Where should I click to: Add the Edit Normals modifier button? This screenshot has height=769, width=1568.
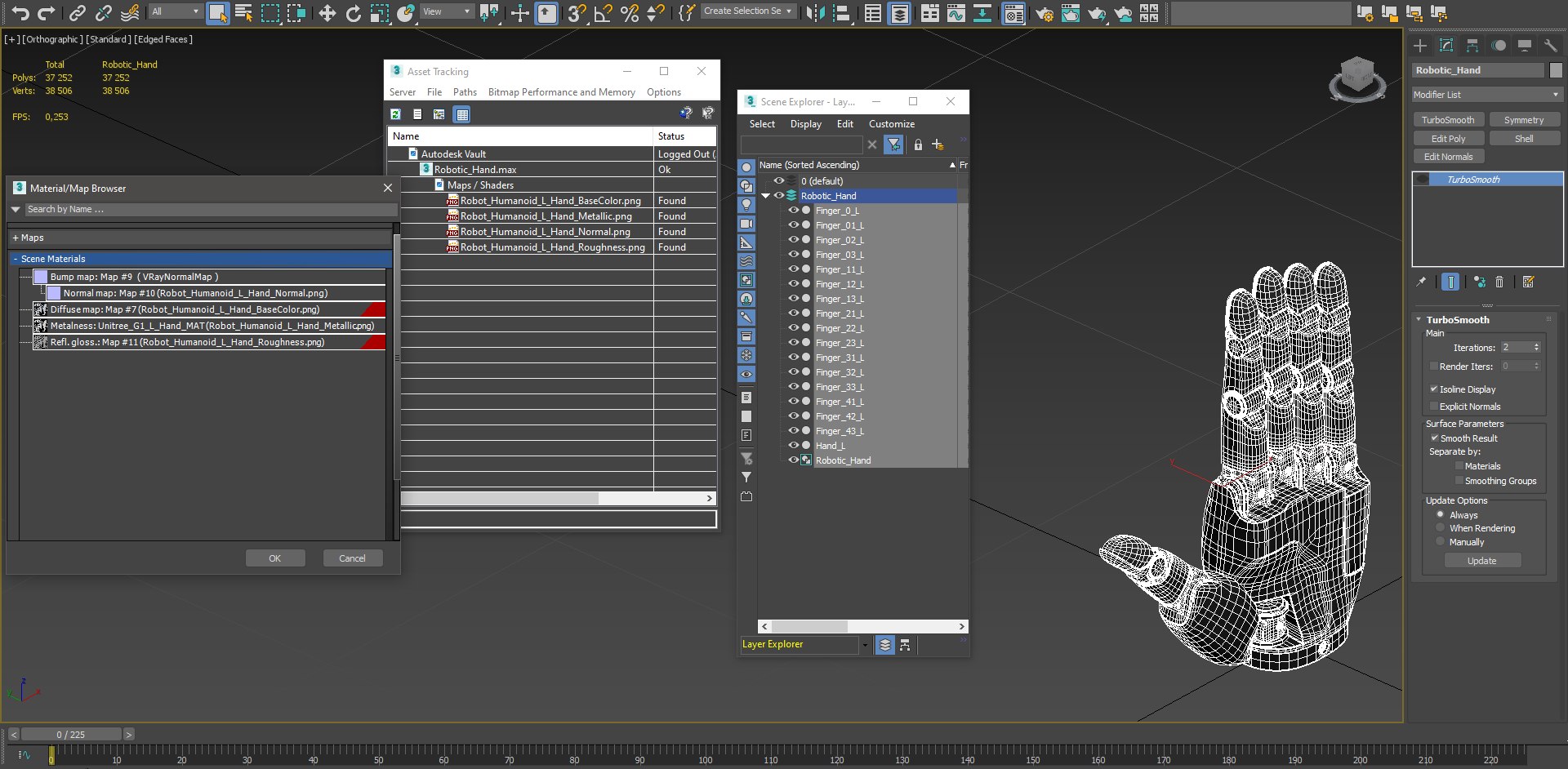(x=1448, y=157)
